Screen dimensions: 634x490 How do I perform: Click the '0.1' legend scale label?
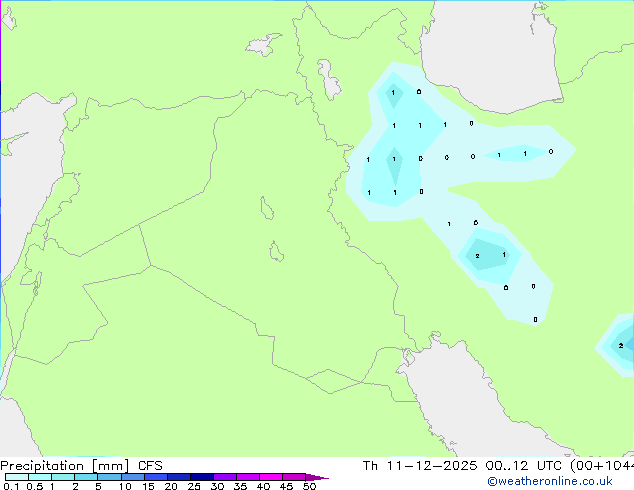point(11,486)
